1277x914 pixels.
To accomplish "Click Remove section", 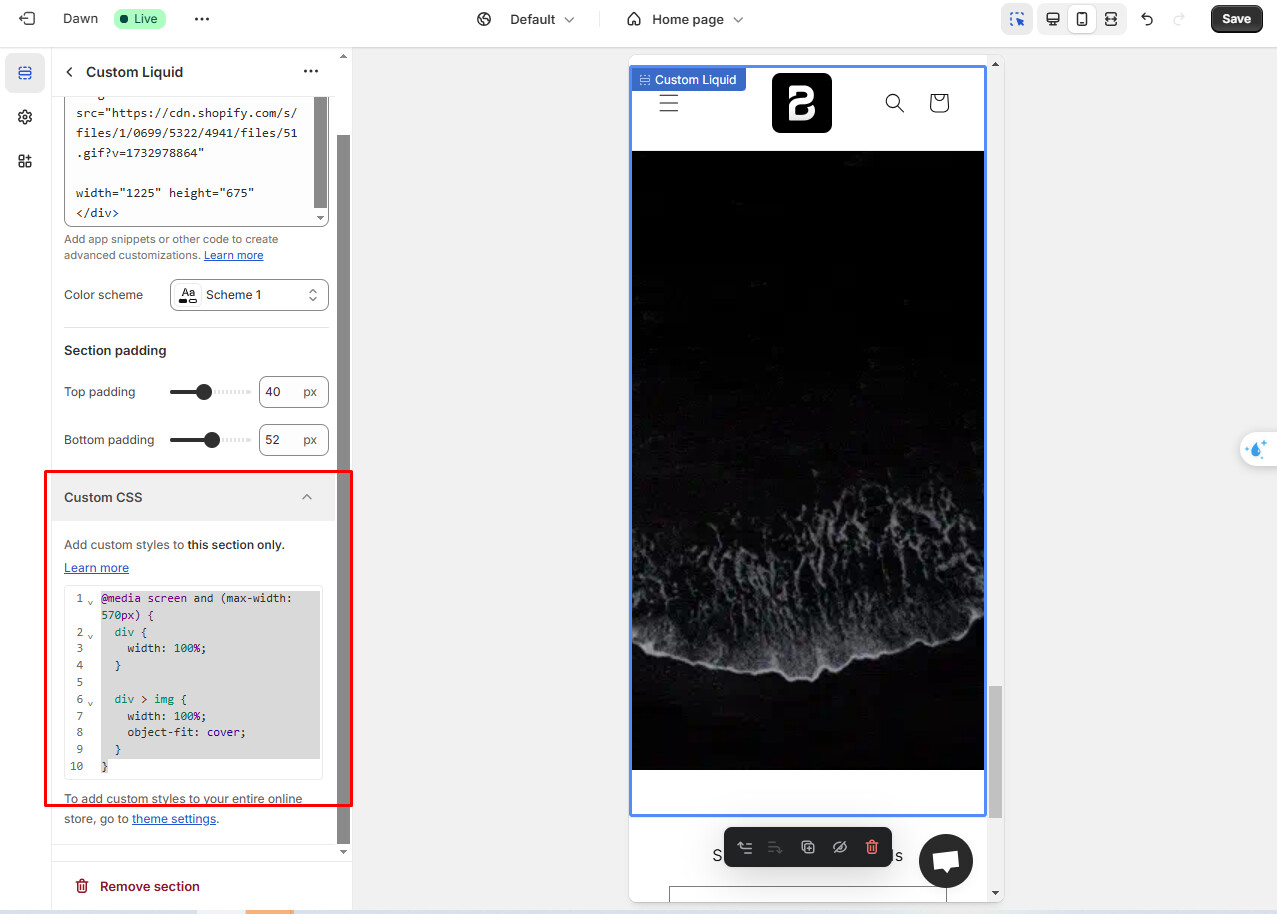I will (x=138, y=887).
